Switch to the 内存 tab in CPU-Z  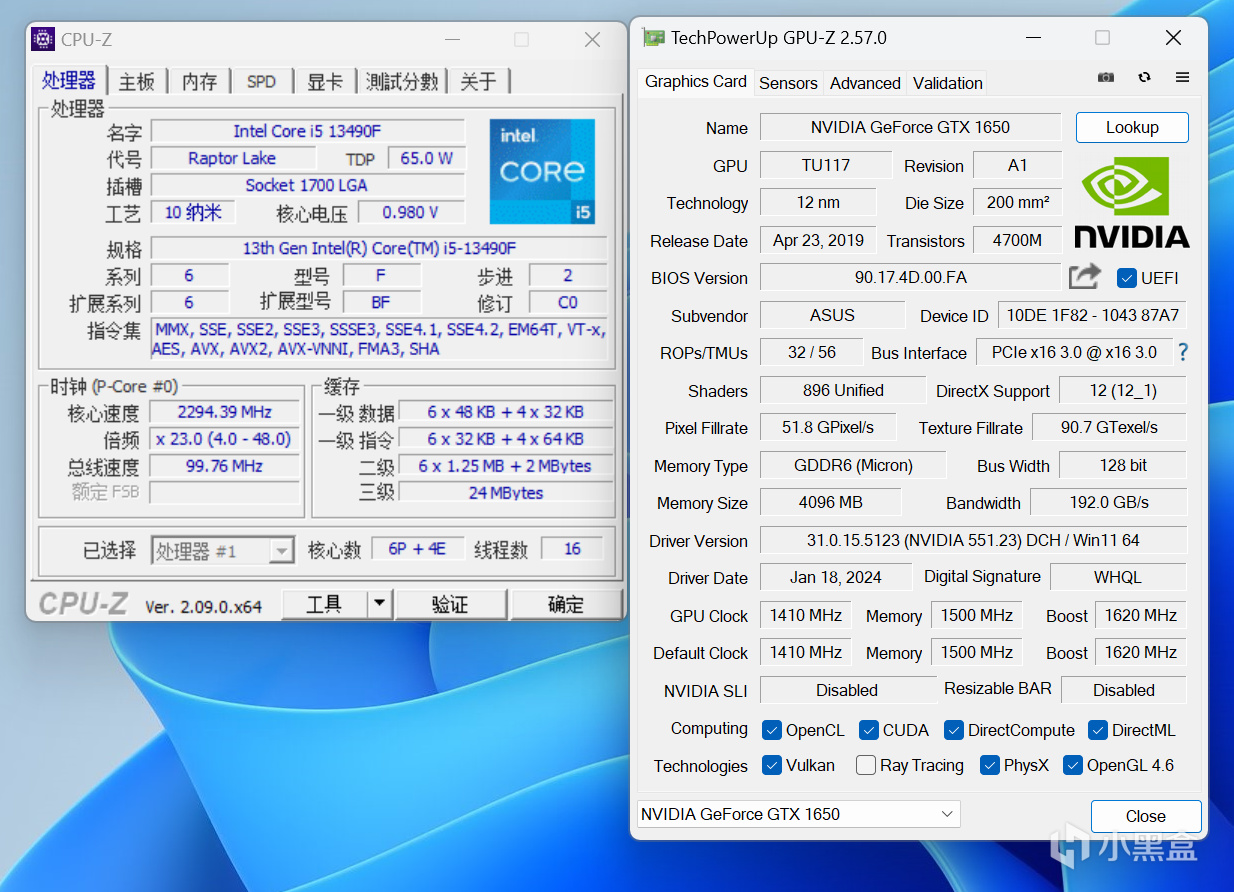pos(199,82)
